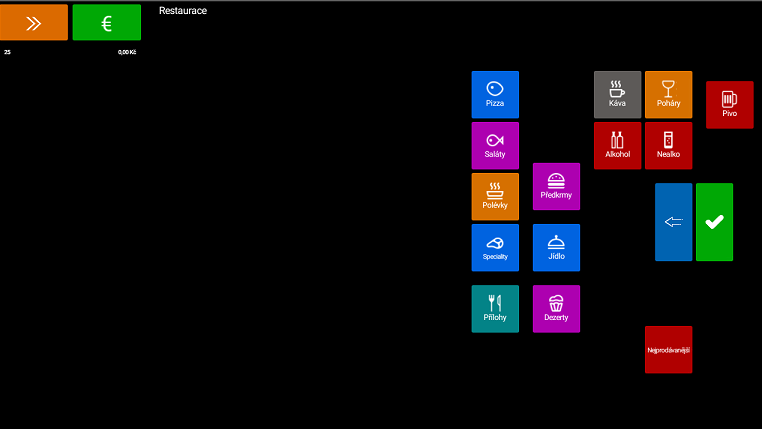The image size is (762, 429).
Task: Open the Přílohy side dishes tile
Action: pos(495,309)
